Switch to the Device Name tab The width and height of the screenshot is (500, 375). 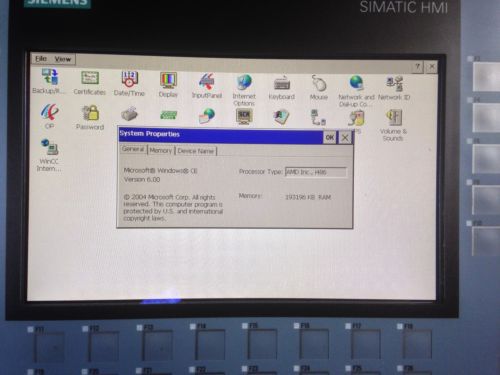tap(196, 151)
